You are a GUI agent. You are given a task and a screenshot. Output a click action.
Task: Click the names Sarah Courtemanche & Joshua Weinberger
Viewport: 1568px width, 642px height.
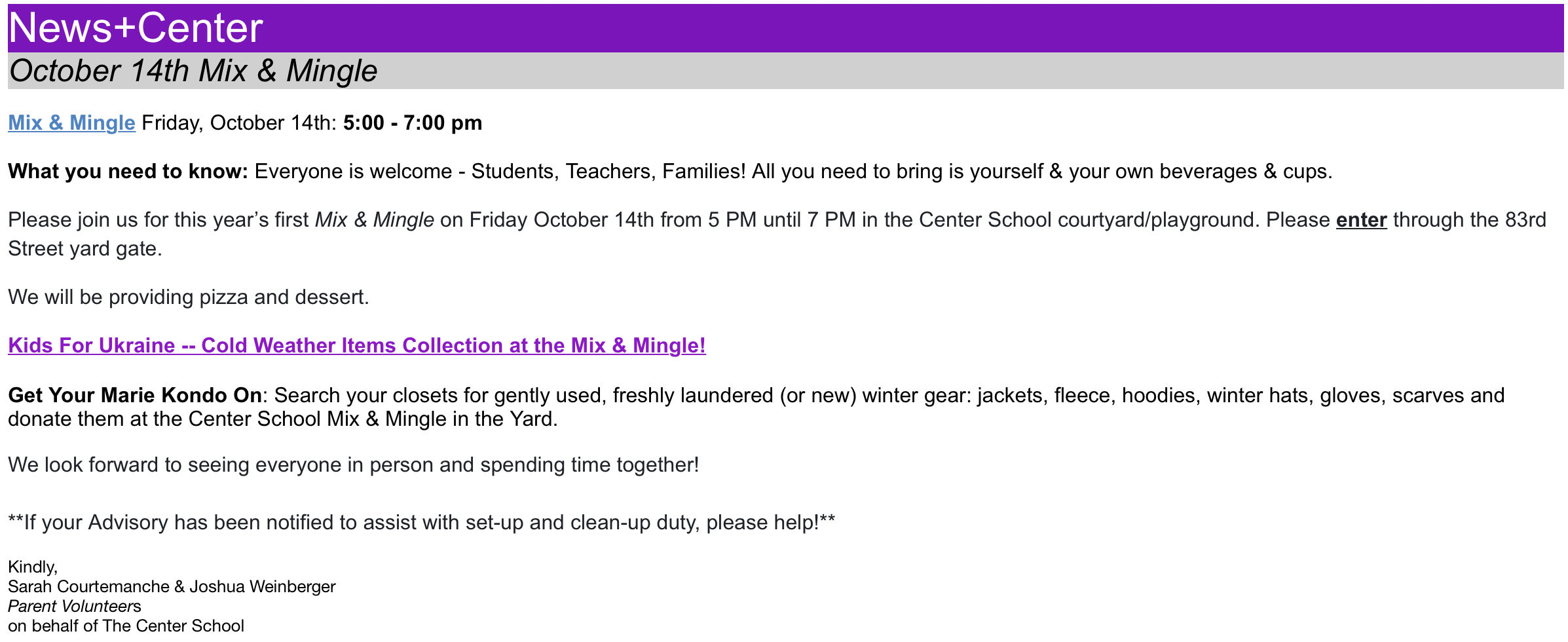(x=172, y=586)
